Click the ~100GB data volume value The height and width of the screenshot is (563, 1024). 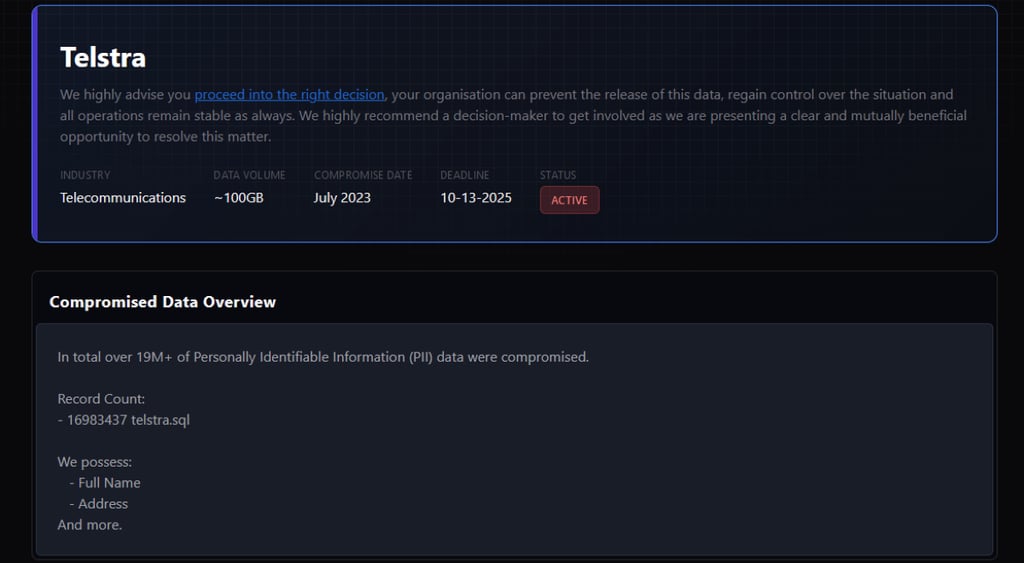click(239, 198)
